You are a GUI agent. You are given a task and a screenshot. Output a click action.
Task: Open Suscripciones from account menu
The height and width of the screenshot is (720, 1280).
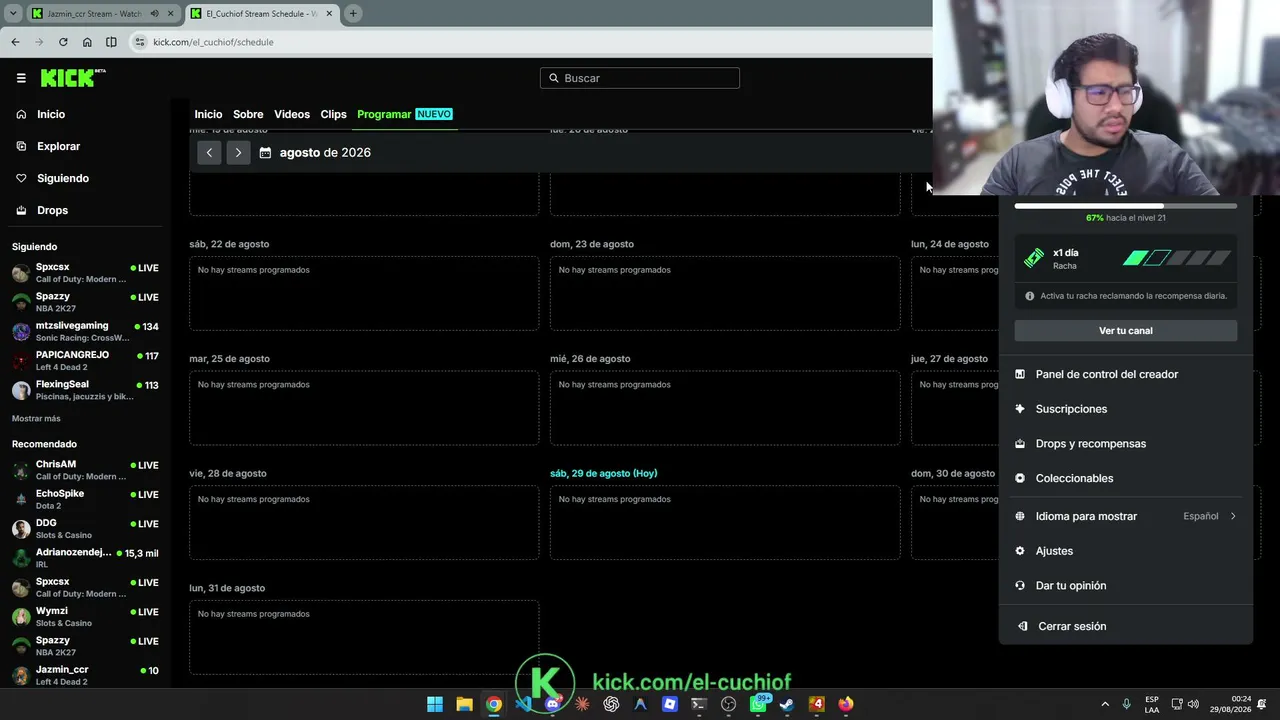[x=1126, y=409]
